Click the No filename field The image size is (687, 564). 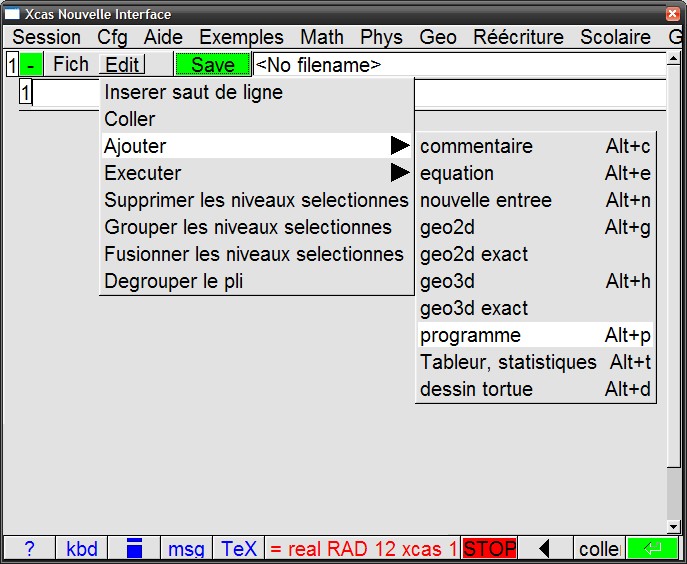tap(459, 65)
